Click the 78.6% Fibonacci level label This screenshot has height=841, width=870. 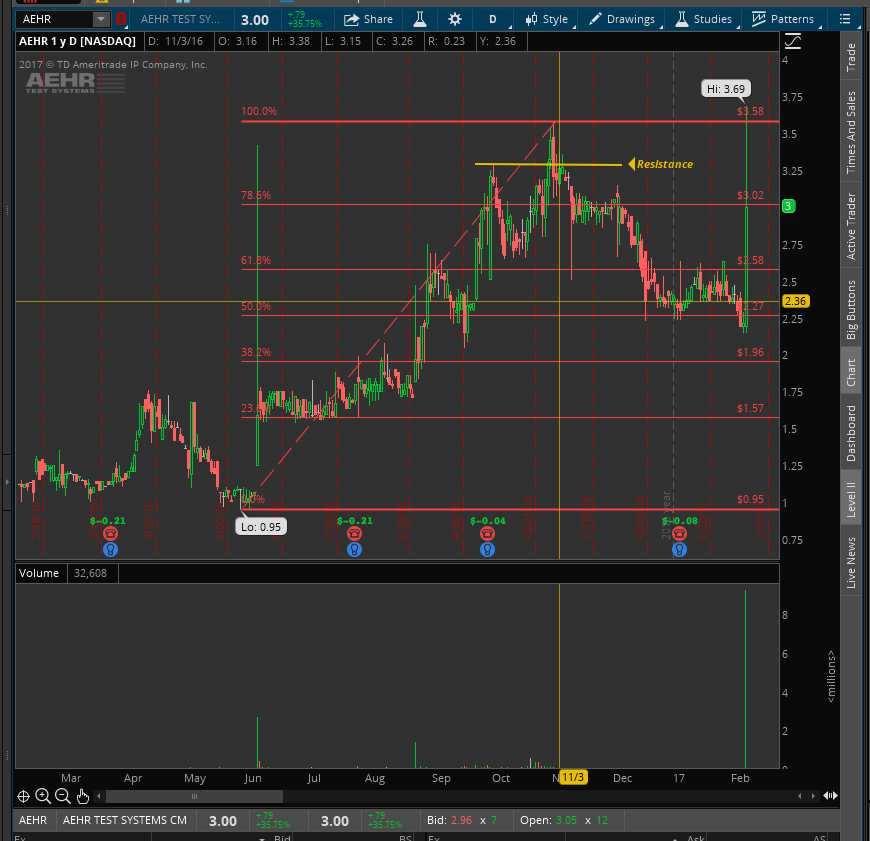(x=256, y=195)
